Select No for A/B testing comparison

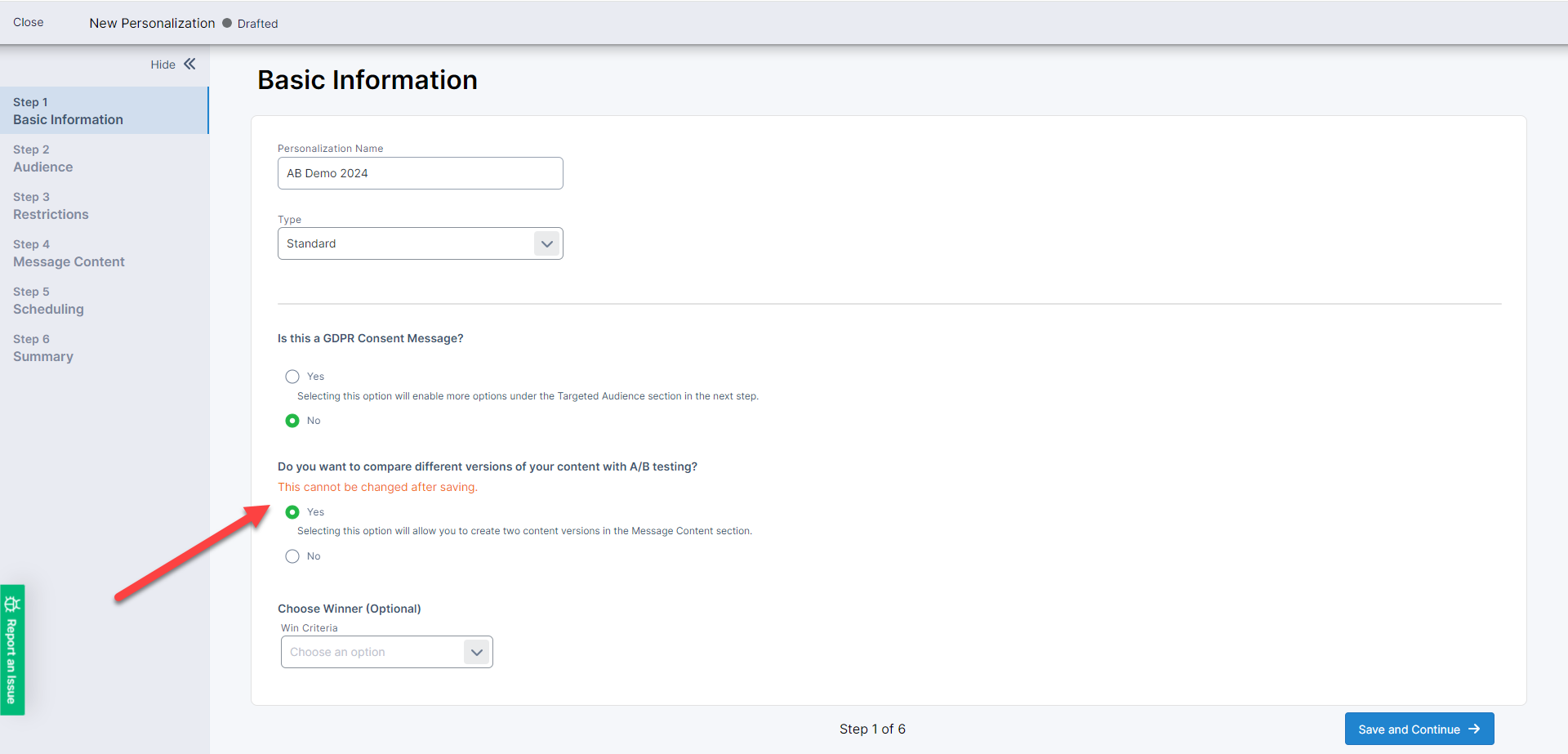(292, 555)
